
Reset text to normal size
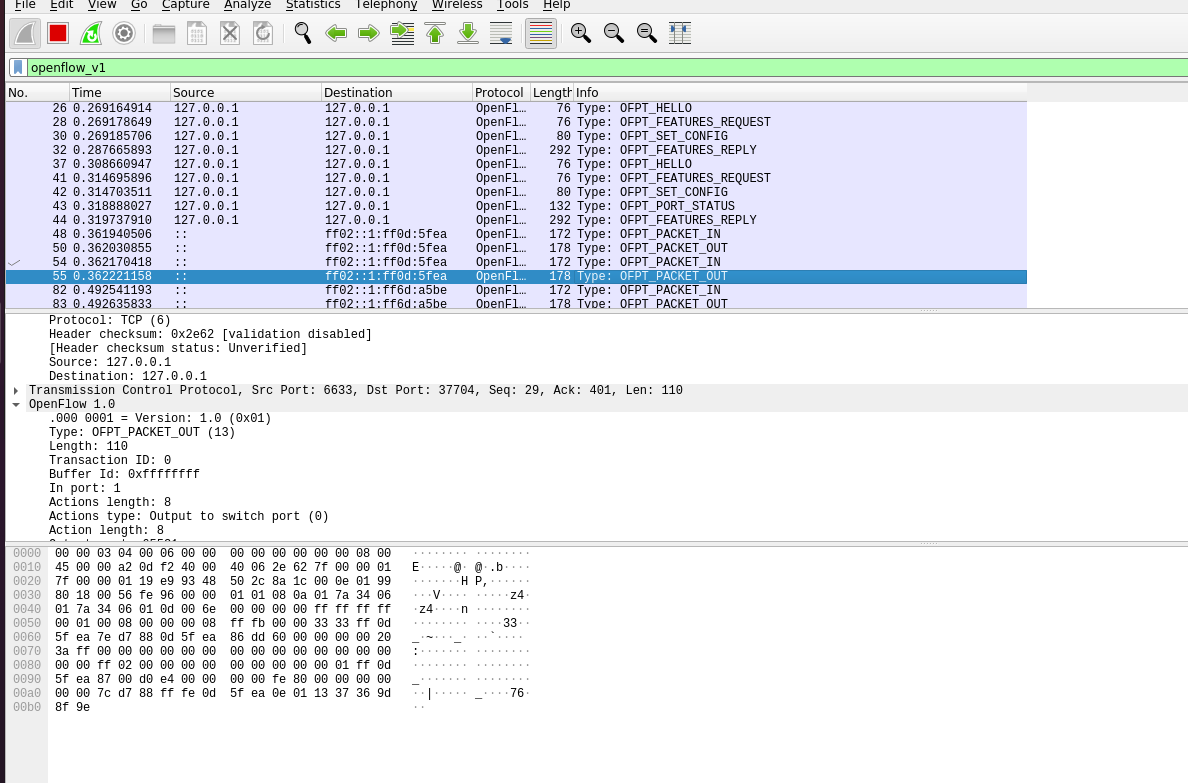tap(647, 33)
